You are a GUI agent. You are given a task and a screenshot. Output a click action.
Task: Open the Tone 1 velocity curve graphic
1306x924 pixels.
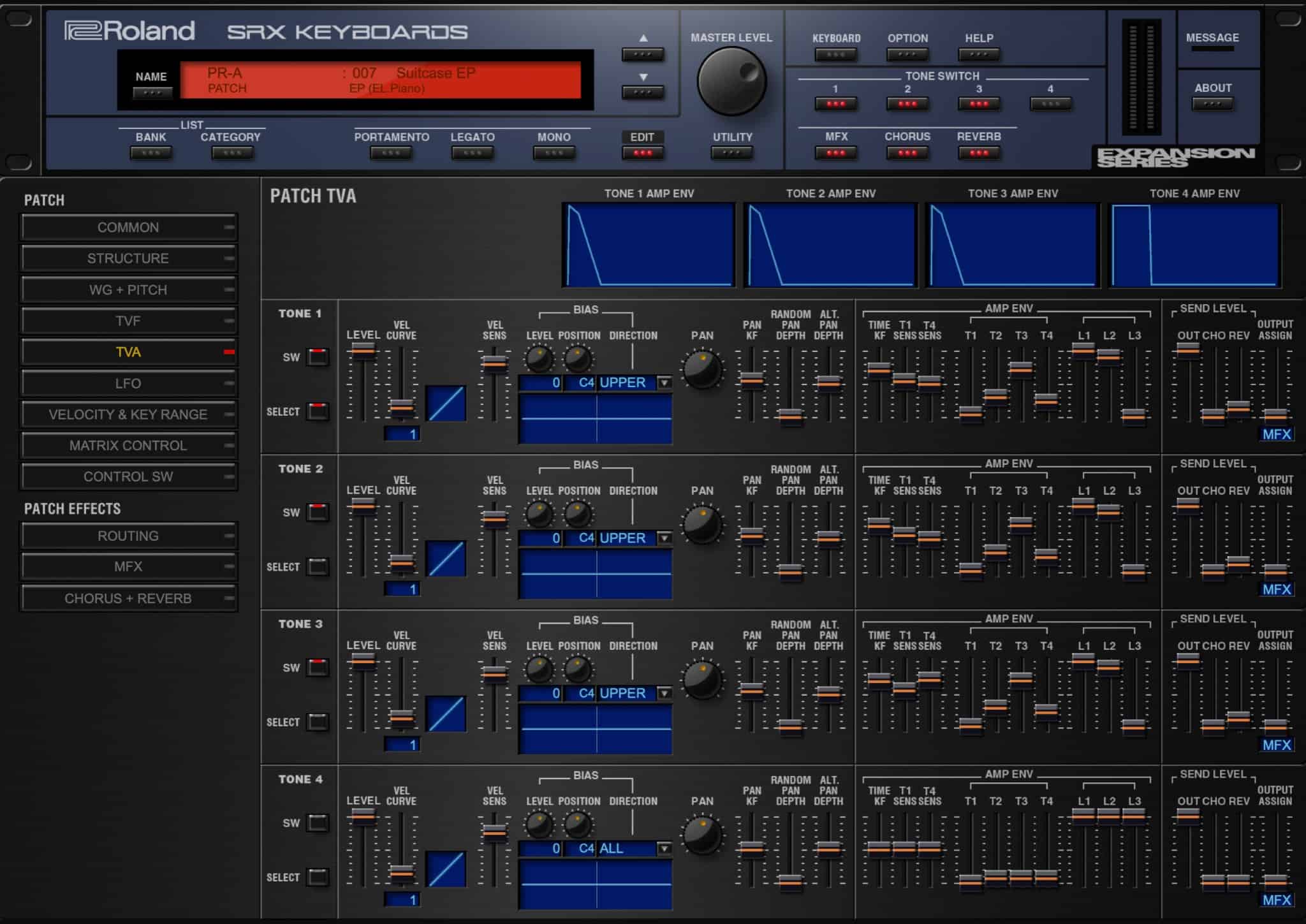pyautogui.click(x=446, y=403)
